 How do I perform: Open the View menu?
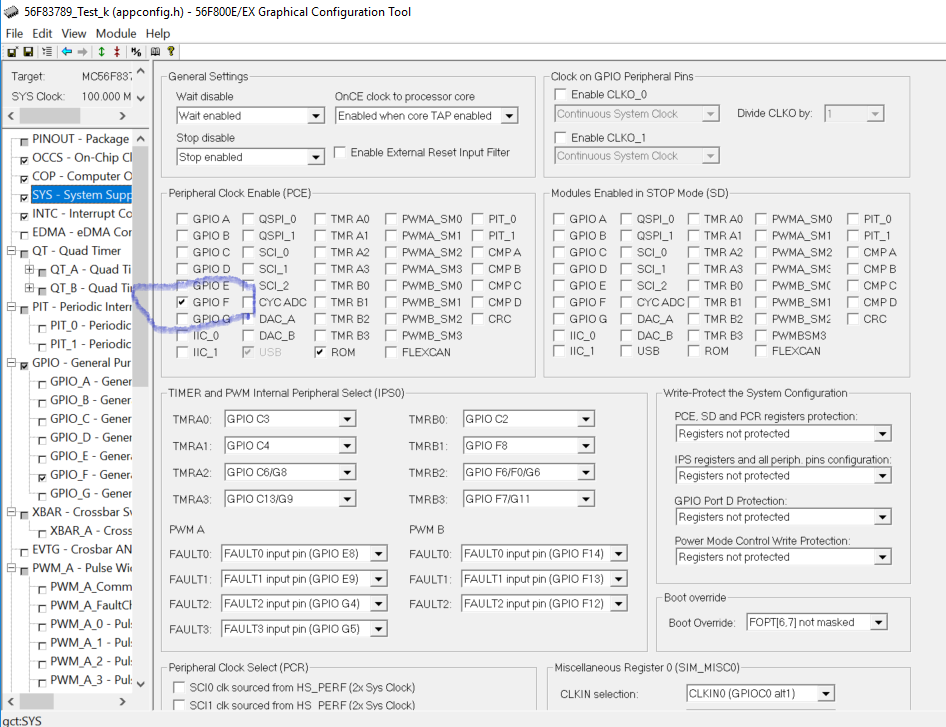(x=74, y=33)
